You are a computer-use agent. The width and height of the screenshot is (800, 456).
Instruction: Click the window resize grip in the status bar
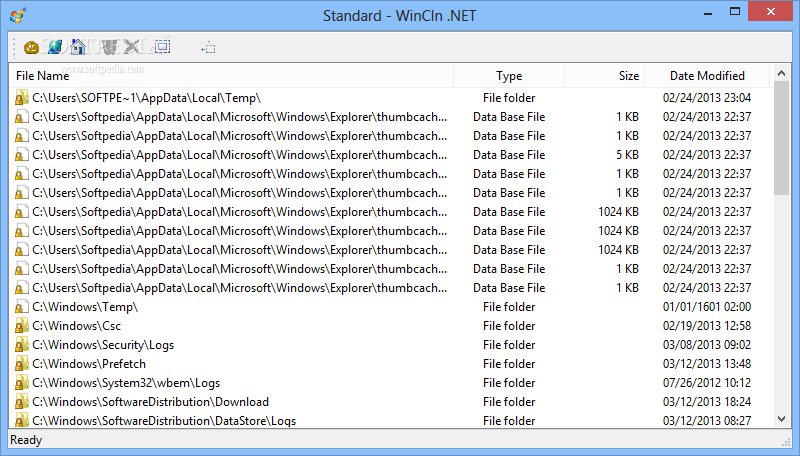(786, 442)
